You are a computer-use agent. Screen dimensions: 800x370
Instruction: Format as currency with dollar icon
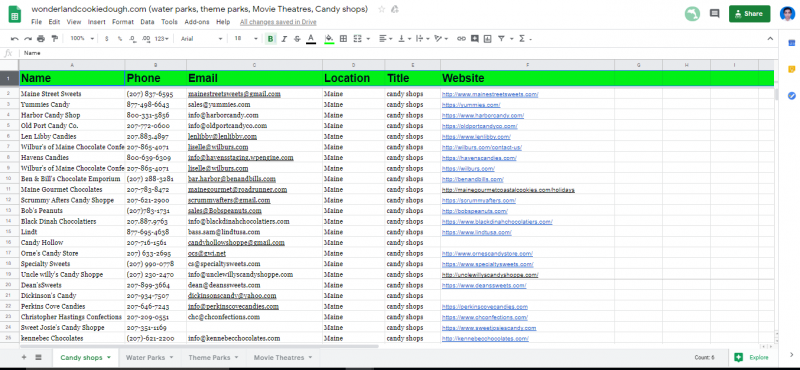click(x=107, y=39)
